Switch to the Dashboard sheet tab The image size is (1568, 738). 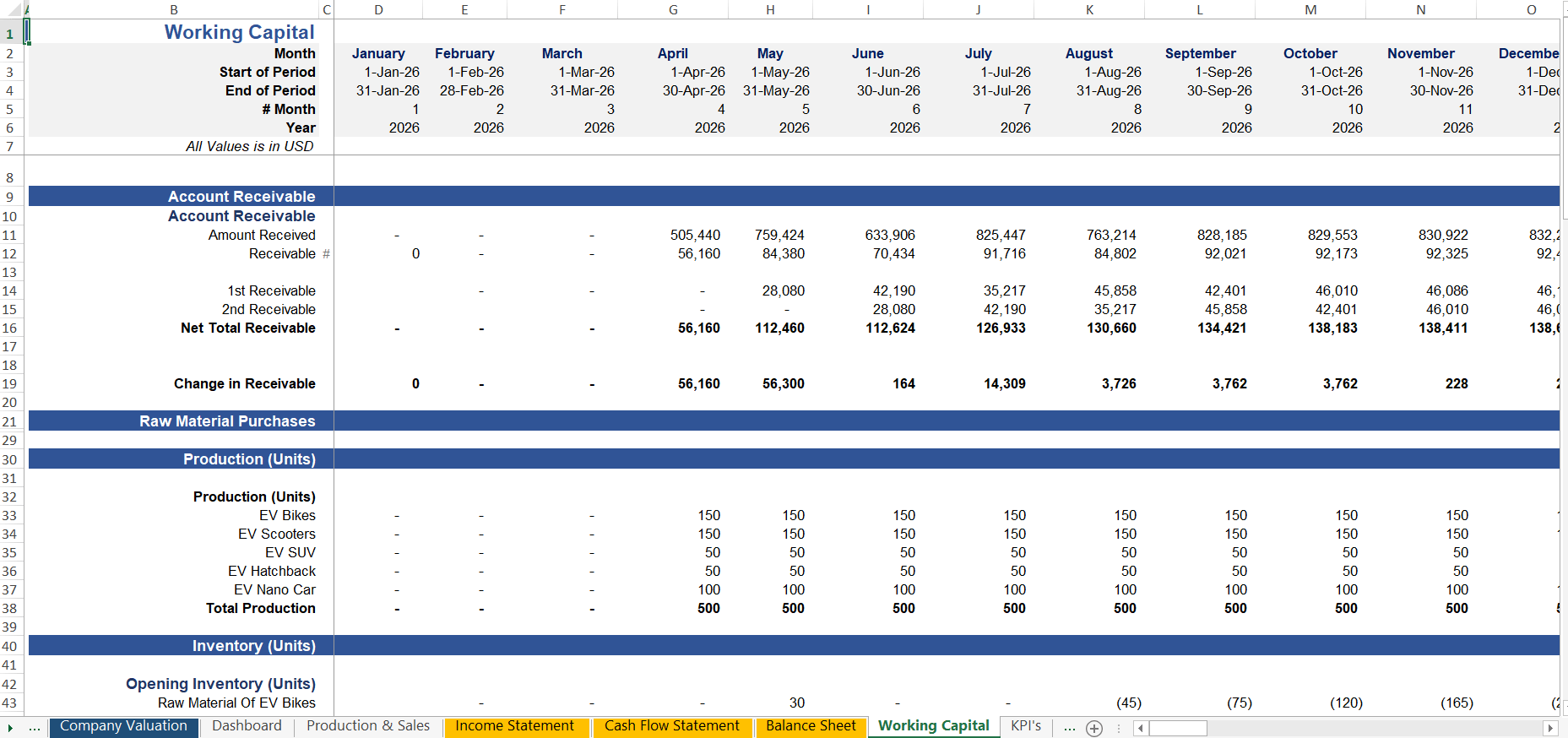click(x=247, y=726)
